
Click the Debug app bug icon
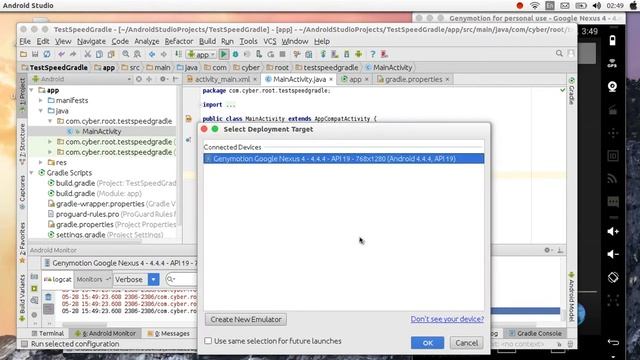pyautogui.click(x=236, y=54)
